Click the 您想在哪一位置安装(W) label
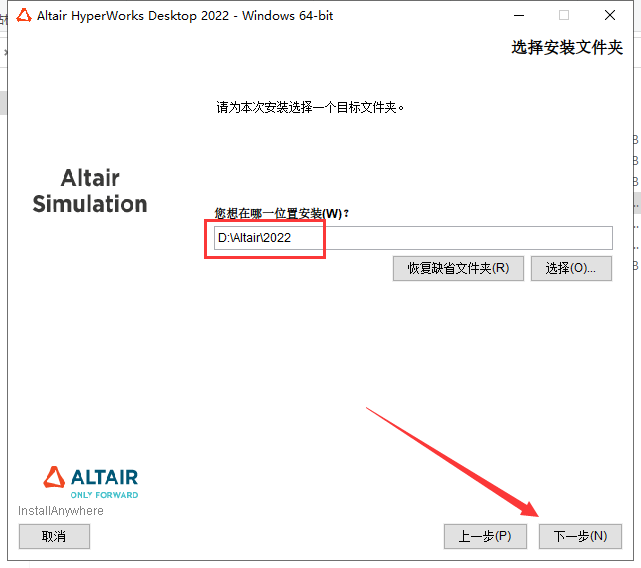Screen dimensions: 641x568 coord(281,213)
